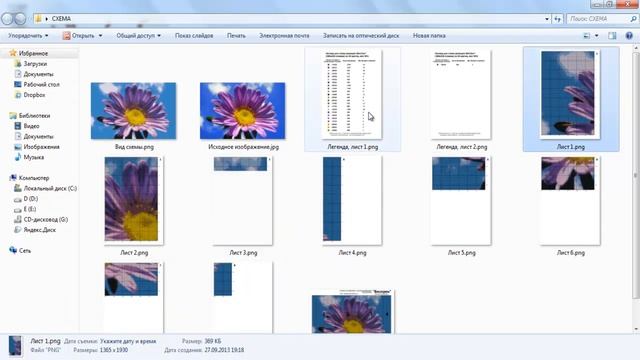The image size is (640, 360).
Task: Open Изображения library
Action: click(x=41, y=147)
